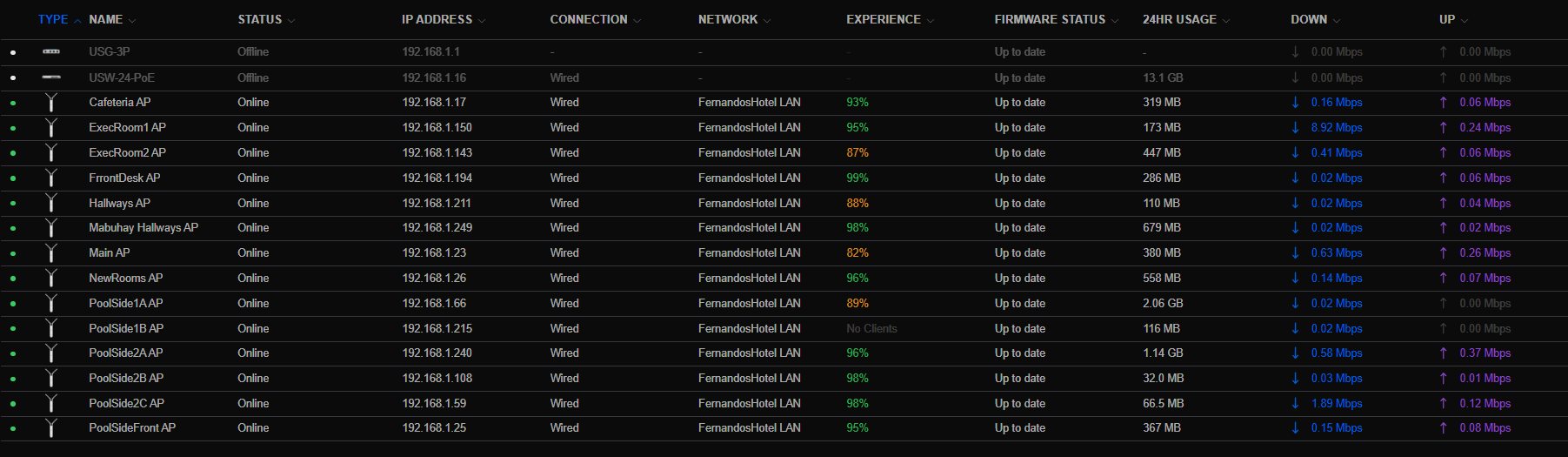Click the NewRooms AP 96% experience score
1568x457 pixels.
(x=857, y=279)
